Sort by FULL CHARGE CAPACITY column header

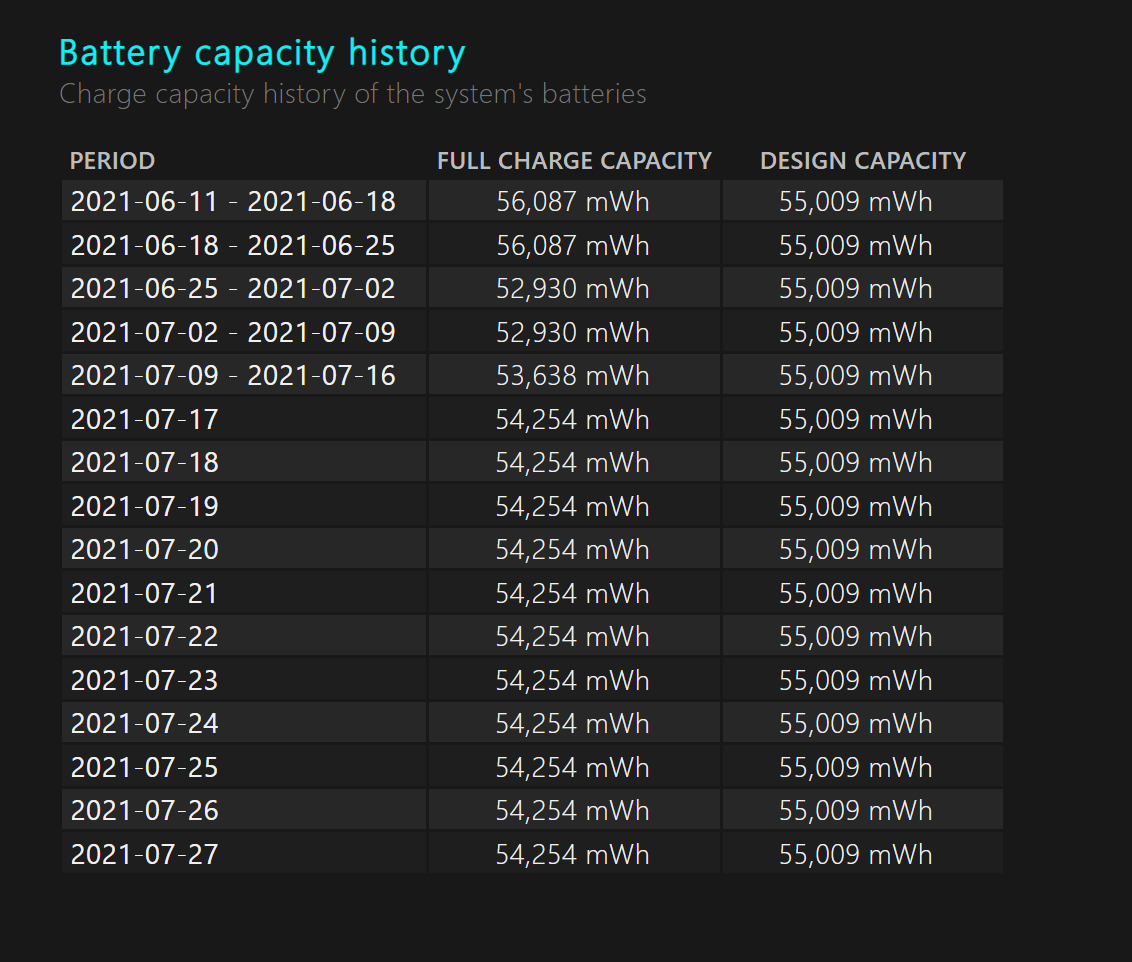(574, 160)
